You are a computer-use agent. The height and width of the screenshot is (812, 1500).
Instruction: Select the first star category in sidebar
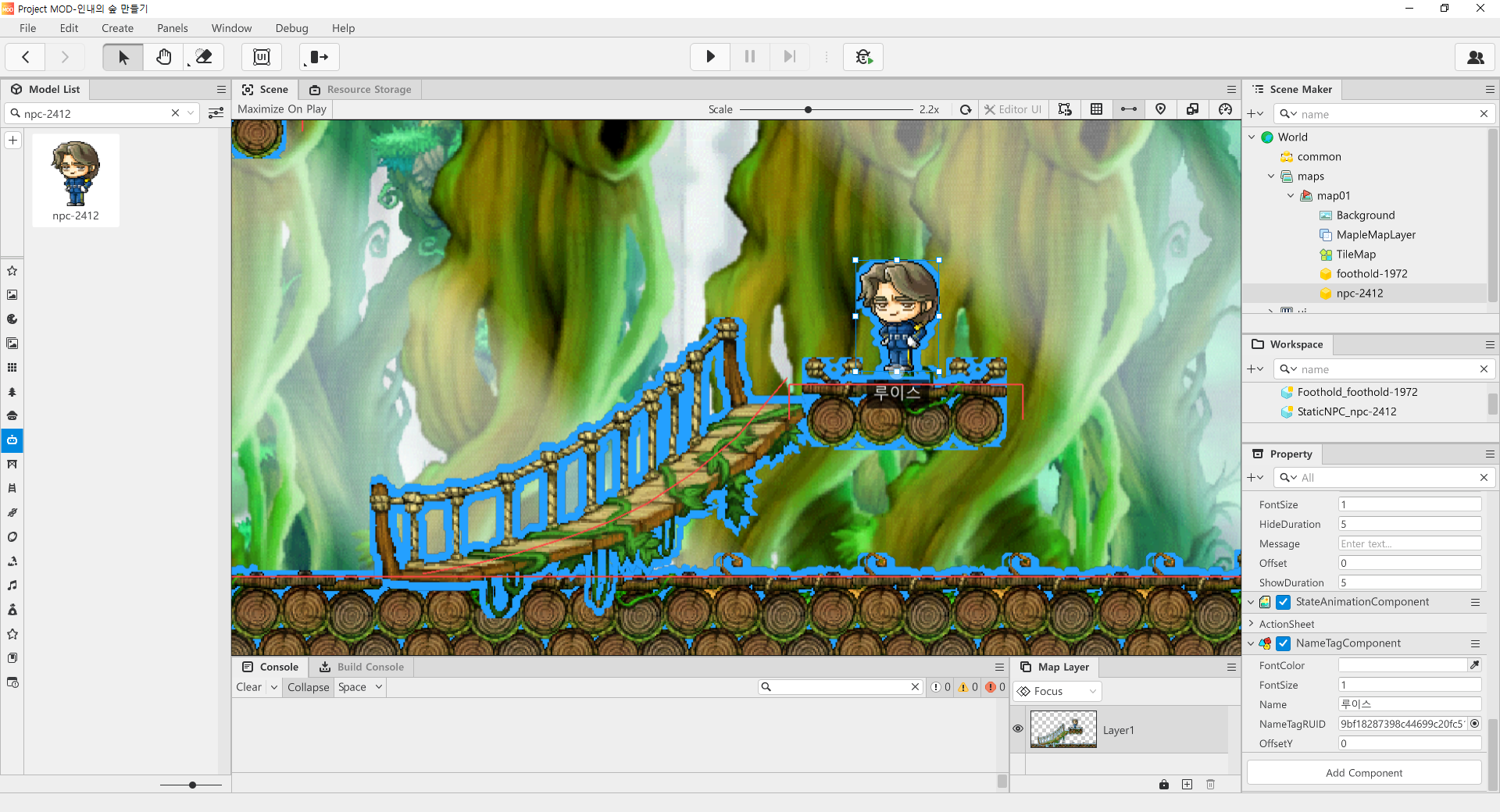coord(12,271)
